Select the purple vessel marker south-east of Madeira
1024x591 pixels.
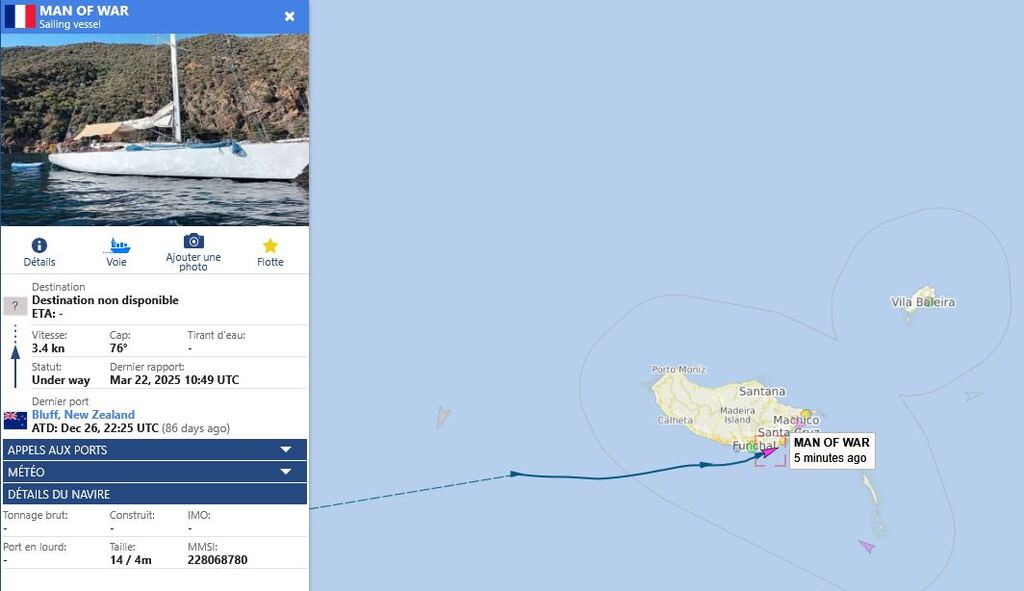pyautogui.click(x=867, y=546)
